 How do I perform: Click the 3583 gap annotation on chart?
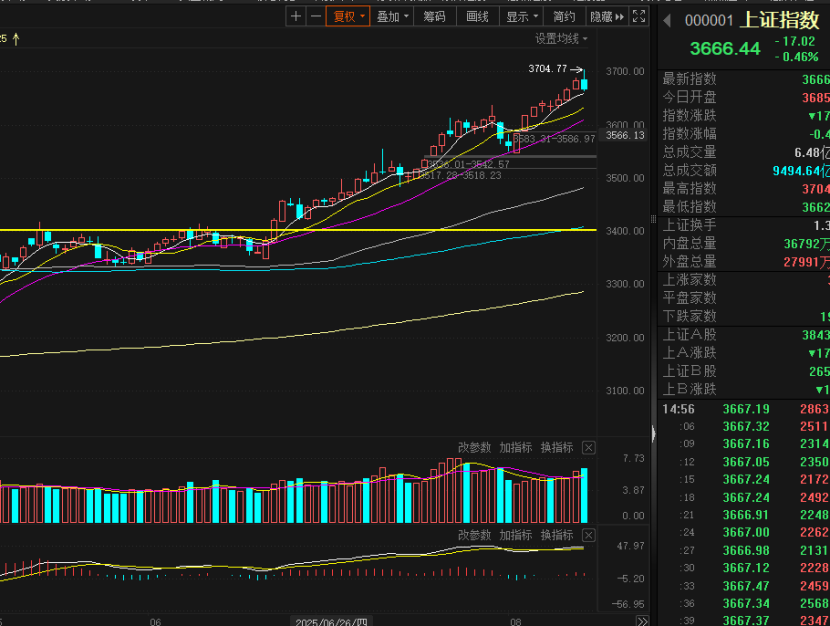pyautogui.click(x=554, y=139)
